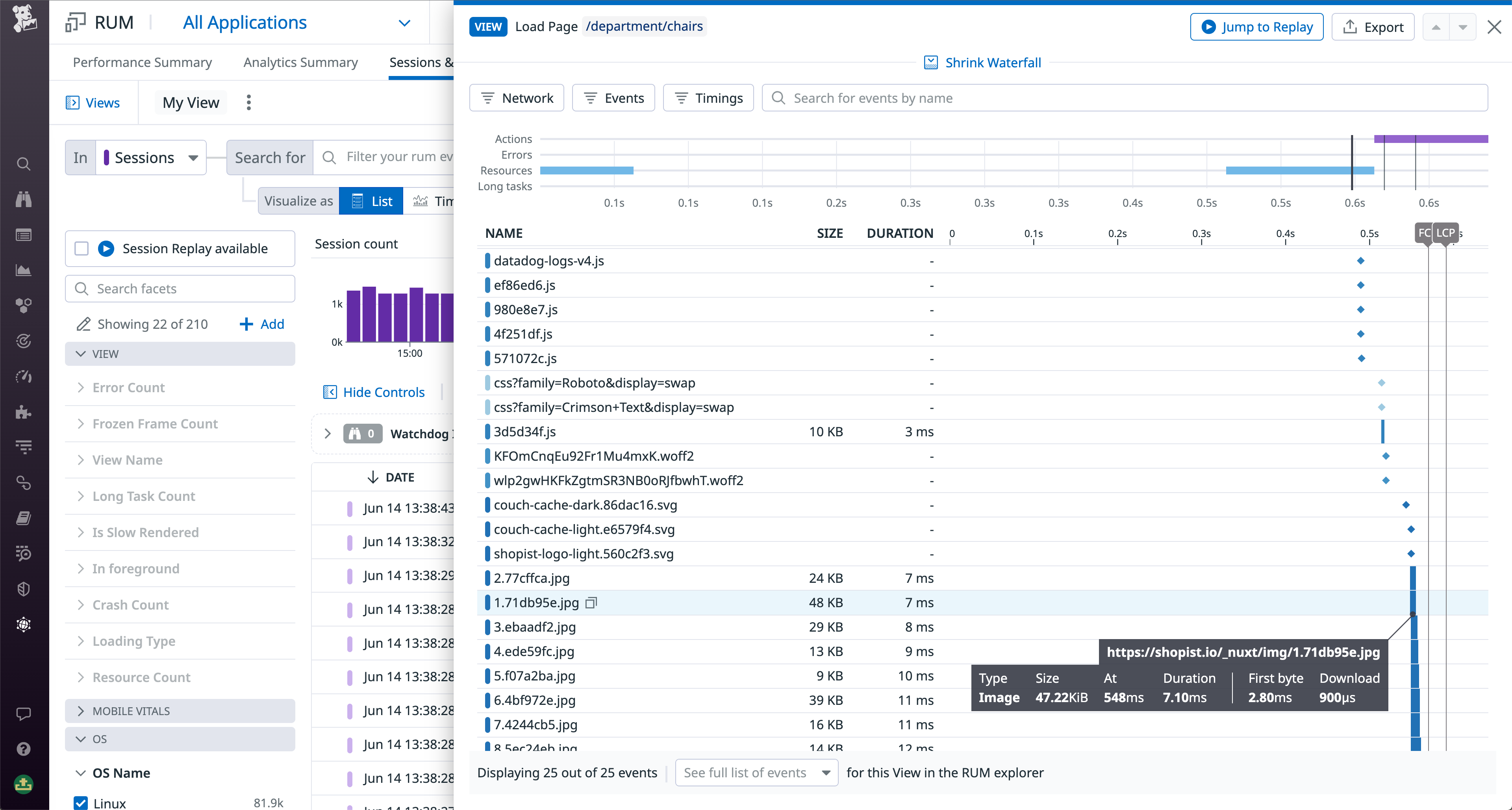Switch to Performance Summary tab
Viewport: 1512px width, 810px height.
click(142, 62)
